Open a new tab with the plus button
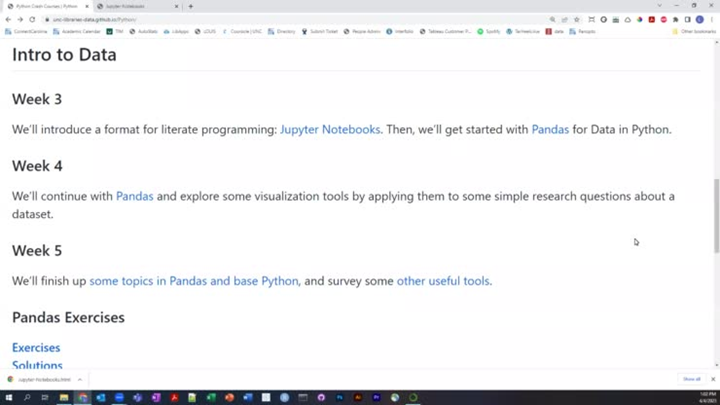 [x=191, y=6]
